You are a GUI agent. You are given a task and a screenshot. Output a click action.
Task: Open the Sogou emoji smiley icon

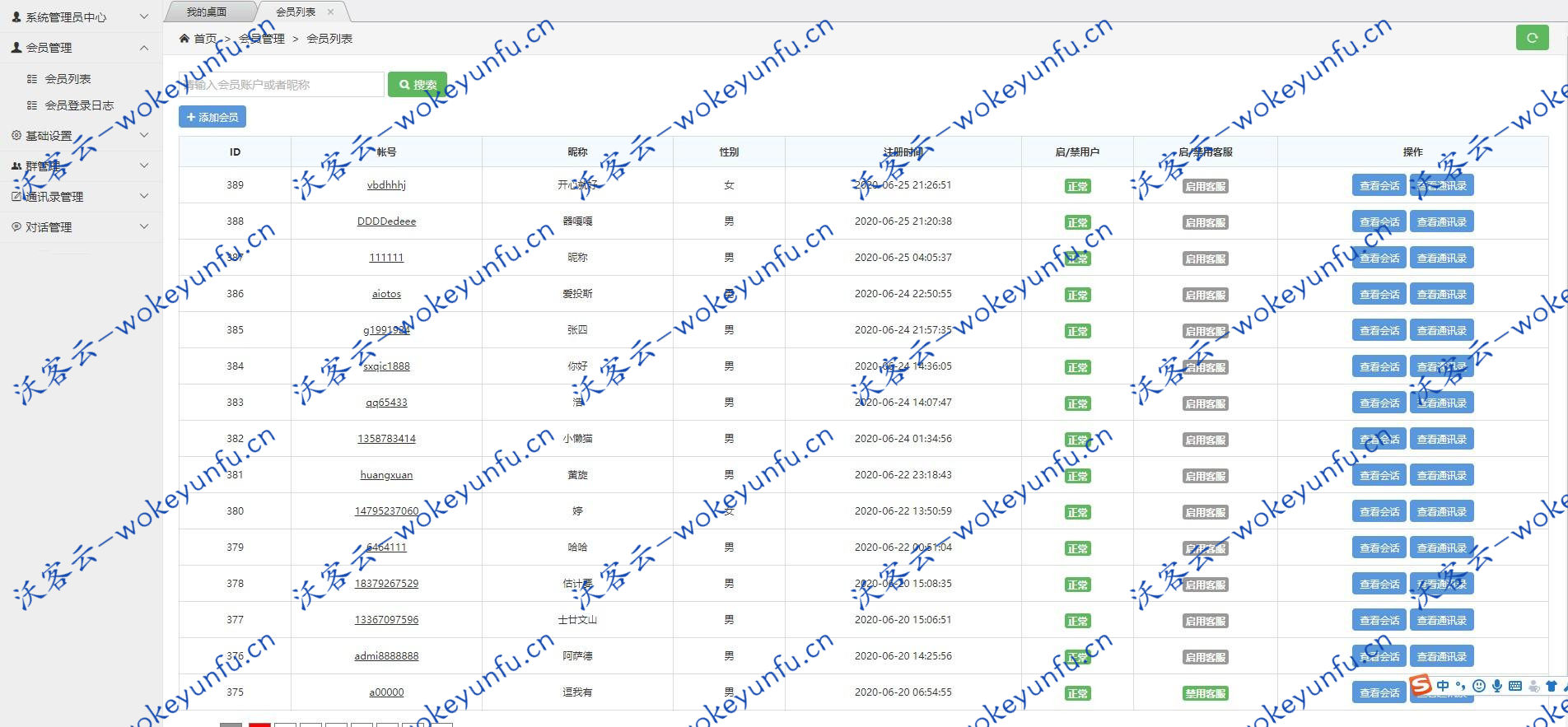(1479, 686)
